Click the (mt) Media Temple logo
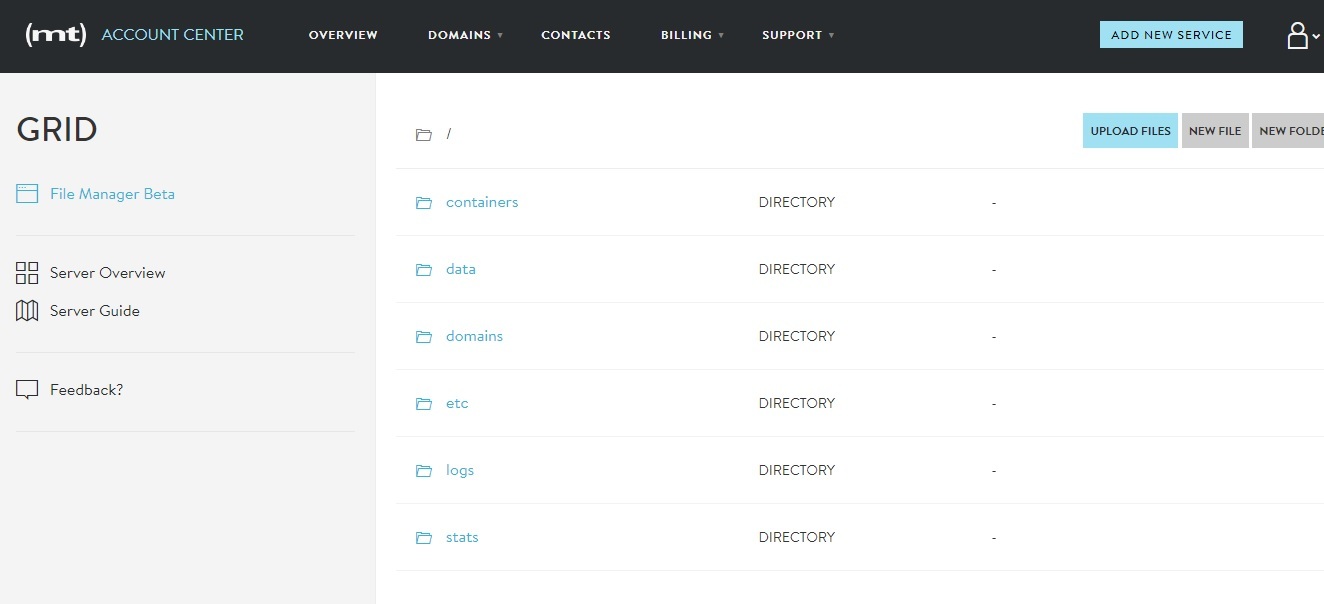Viewport: 1324px width, 604px height. pos(56,35)
